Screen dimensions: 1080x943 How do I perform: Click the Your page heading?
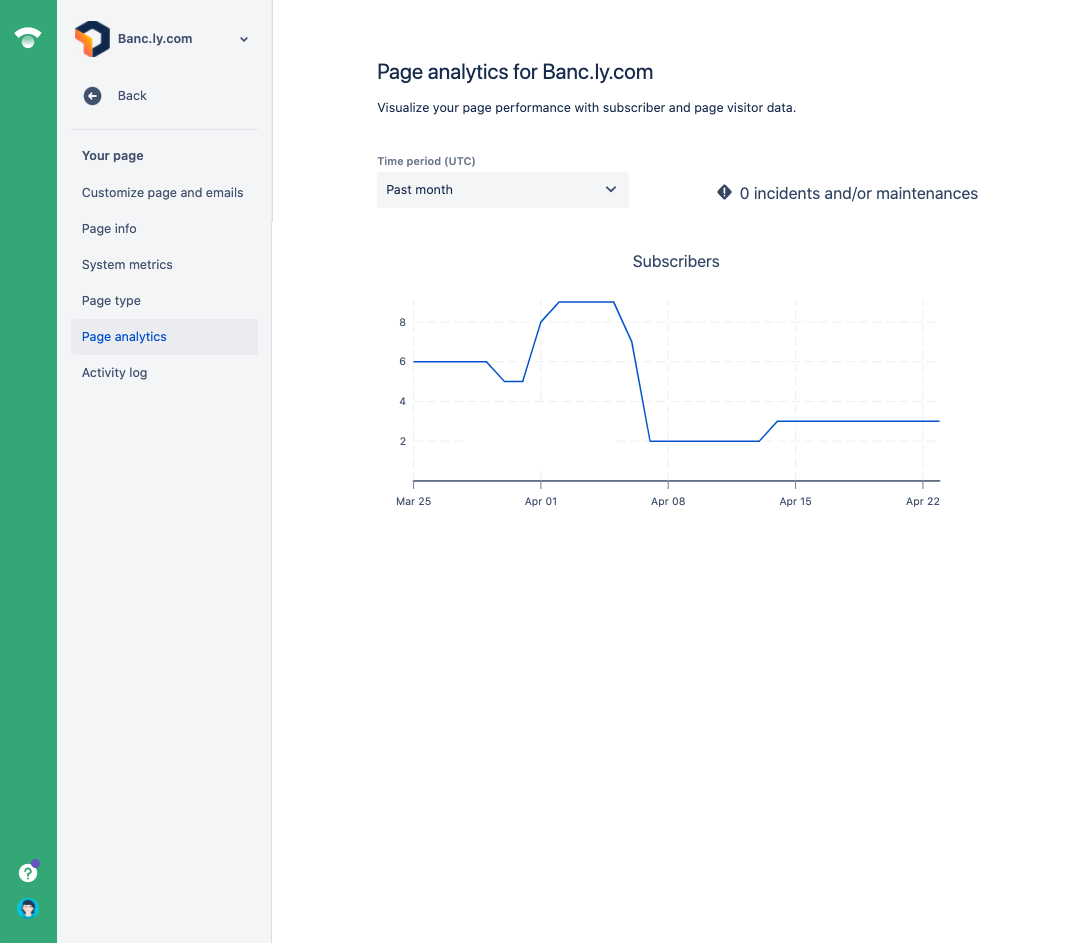click(113, 156)
